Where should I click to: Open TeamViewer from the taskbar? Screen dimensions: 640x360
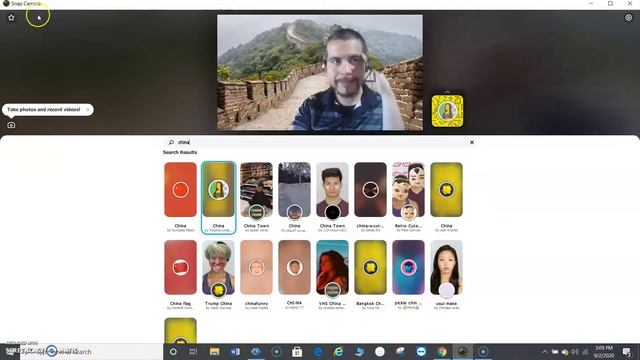[421, 351]
